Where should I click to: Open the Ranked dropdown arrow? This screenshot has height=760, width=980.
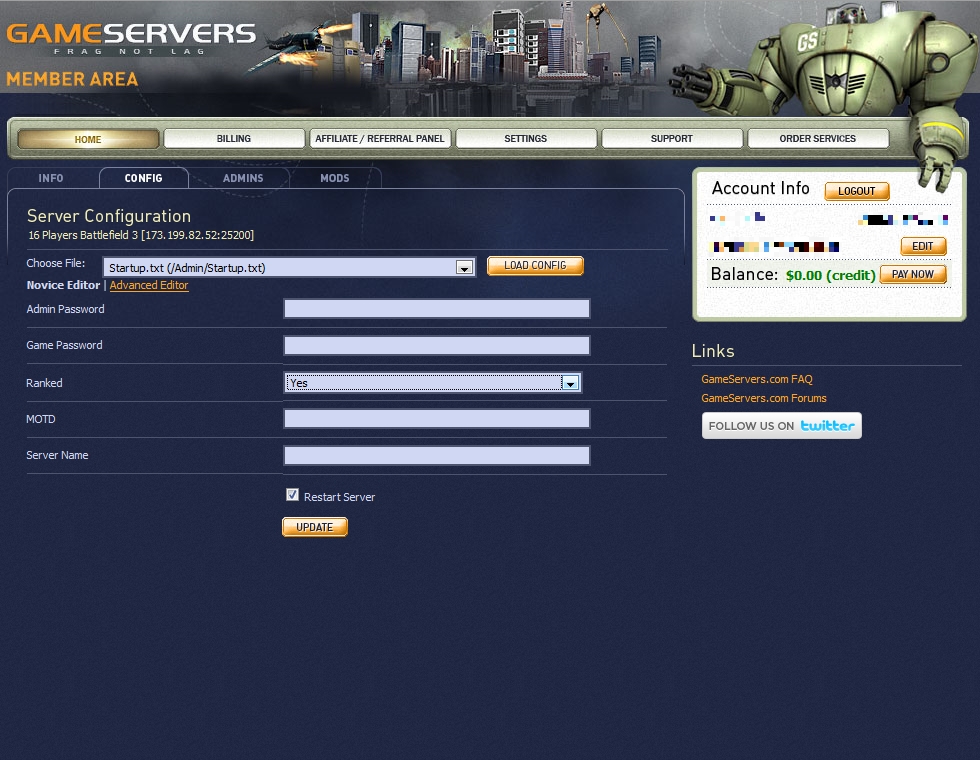570,383
